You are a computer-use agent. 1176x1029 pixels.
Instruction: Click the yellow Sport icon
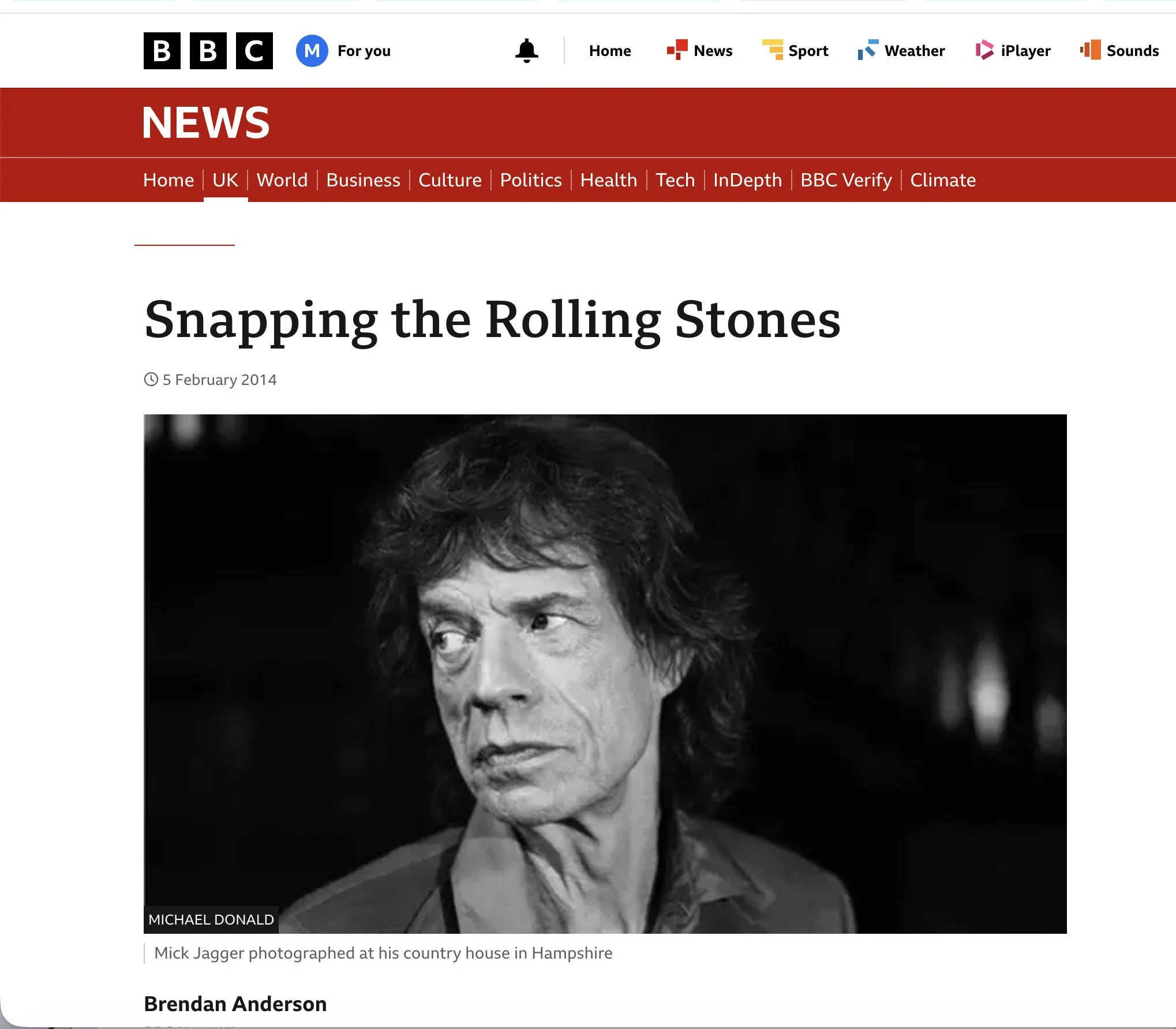pyautogui.click(x=773, y=50)
